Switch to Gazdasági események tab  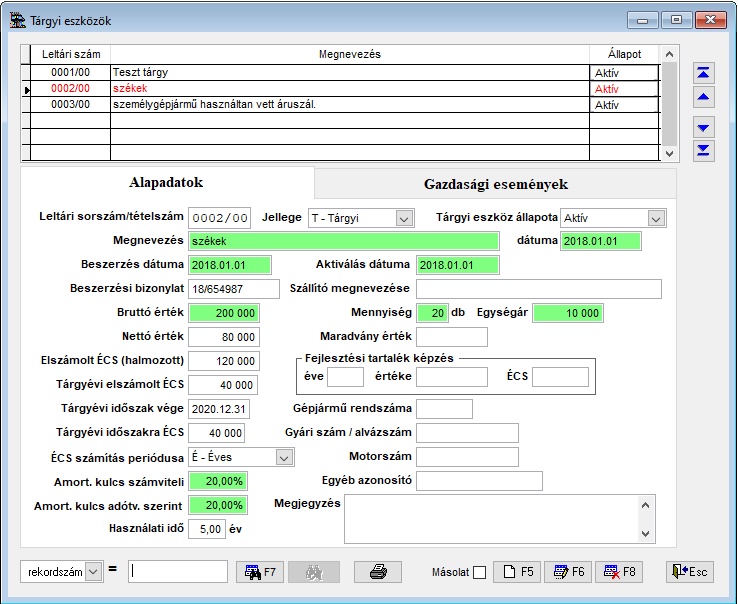tap(495, 184)
